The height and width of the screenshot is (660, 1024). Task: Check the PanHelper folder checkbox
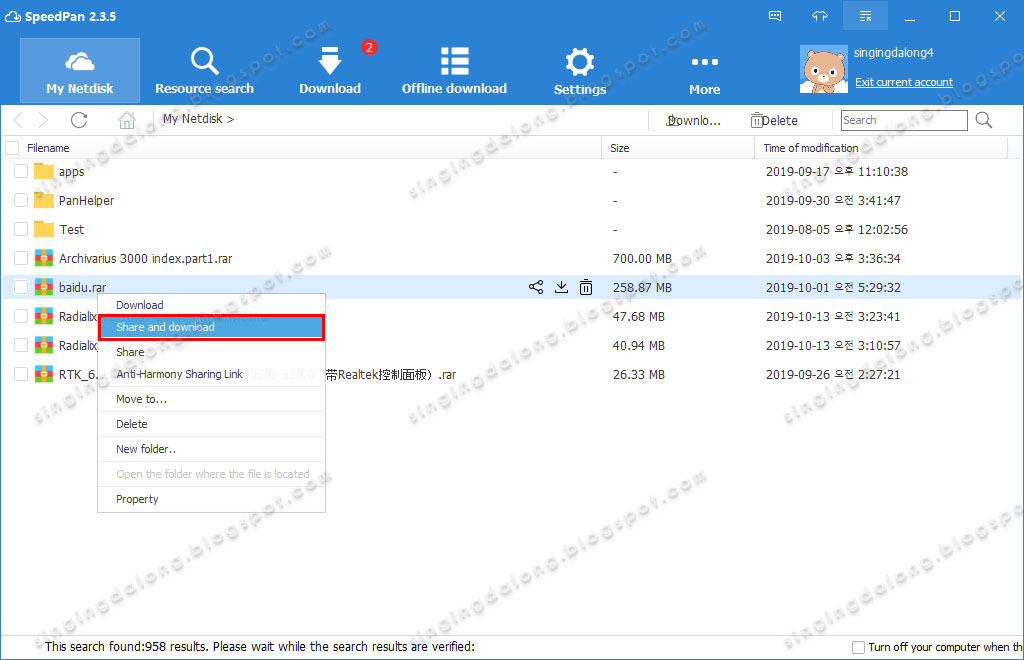21,200
